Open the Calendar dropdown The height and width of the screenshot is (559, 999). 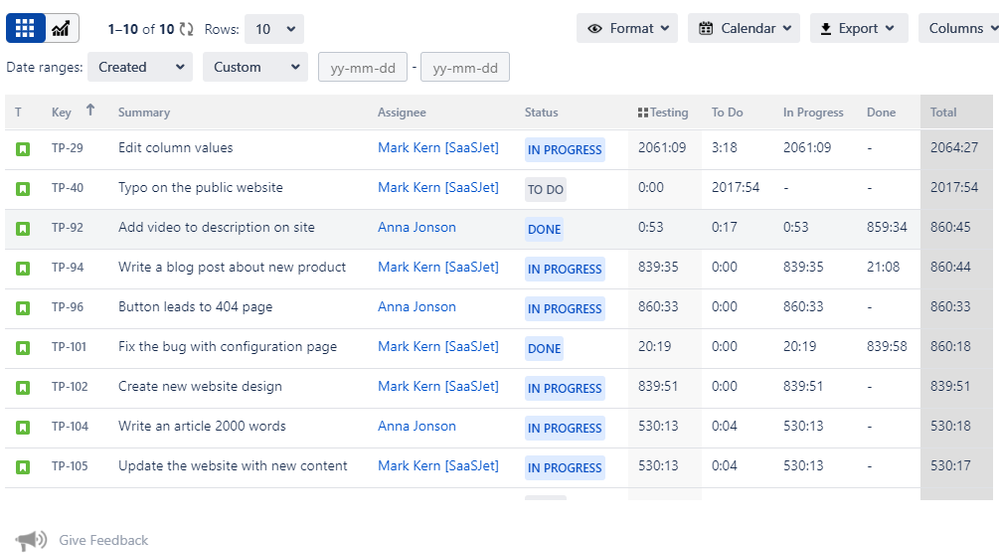coord(744,29)
